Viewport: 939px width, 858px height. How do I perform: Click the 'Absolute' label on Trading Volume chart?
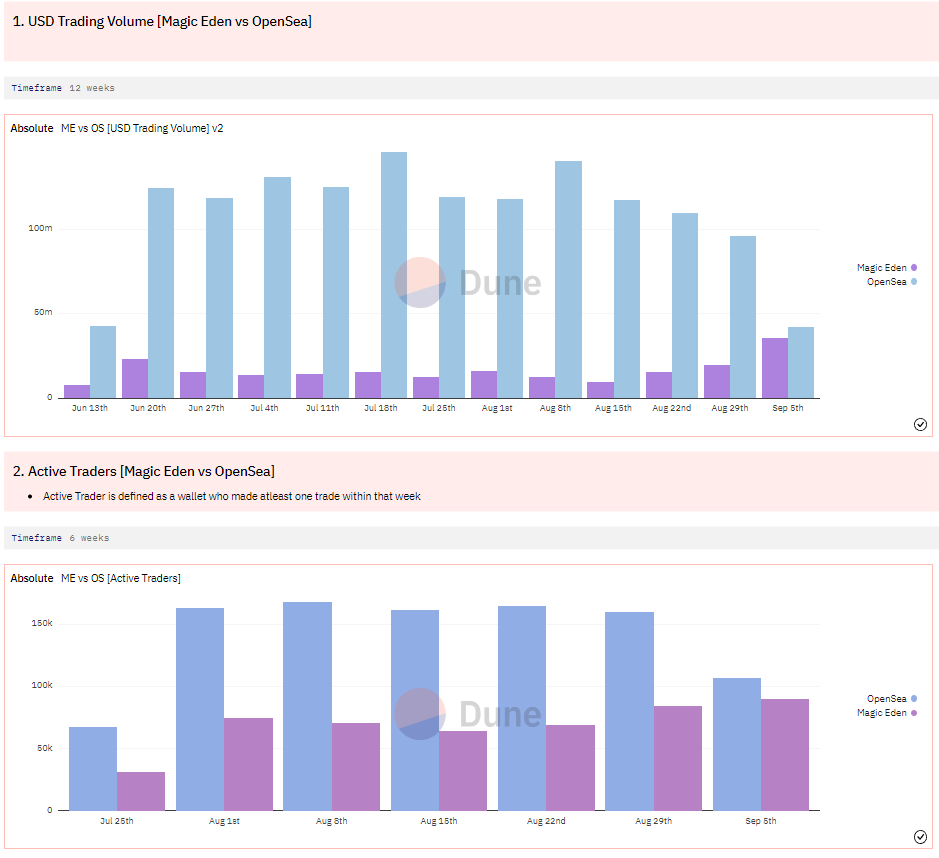pos(32,128)
